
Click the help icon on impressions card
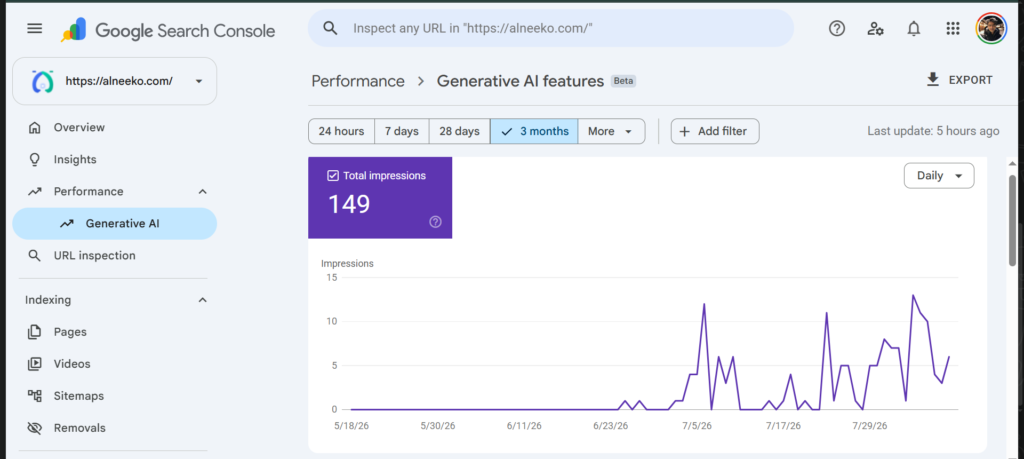click(x=436, y=222)
